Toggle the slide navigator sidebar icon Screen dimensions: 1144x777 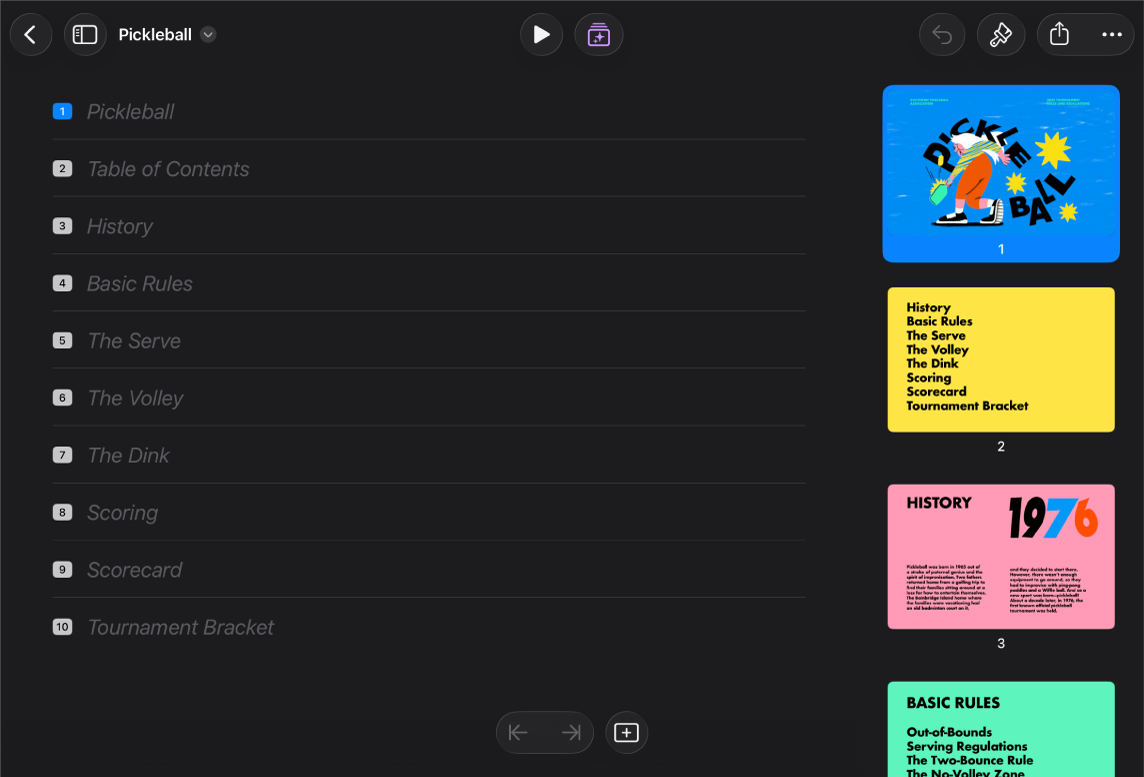[85, 34]
